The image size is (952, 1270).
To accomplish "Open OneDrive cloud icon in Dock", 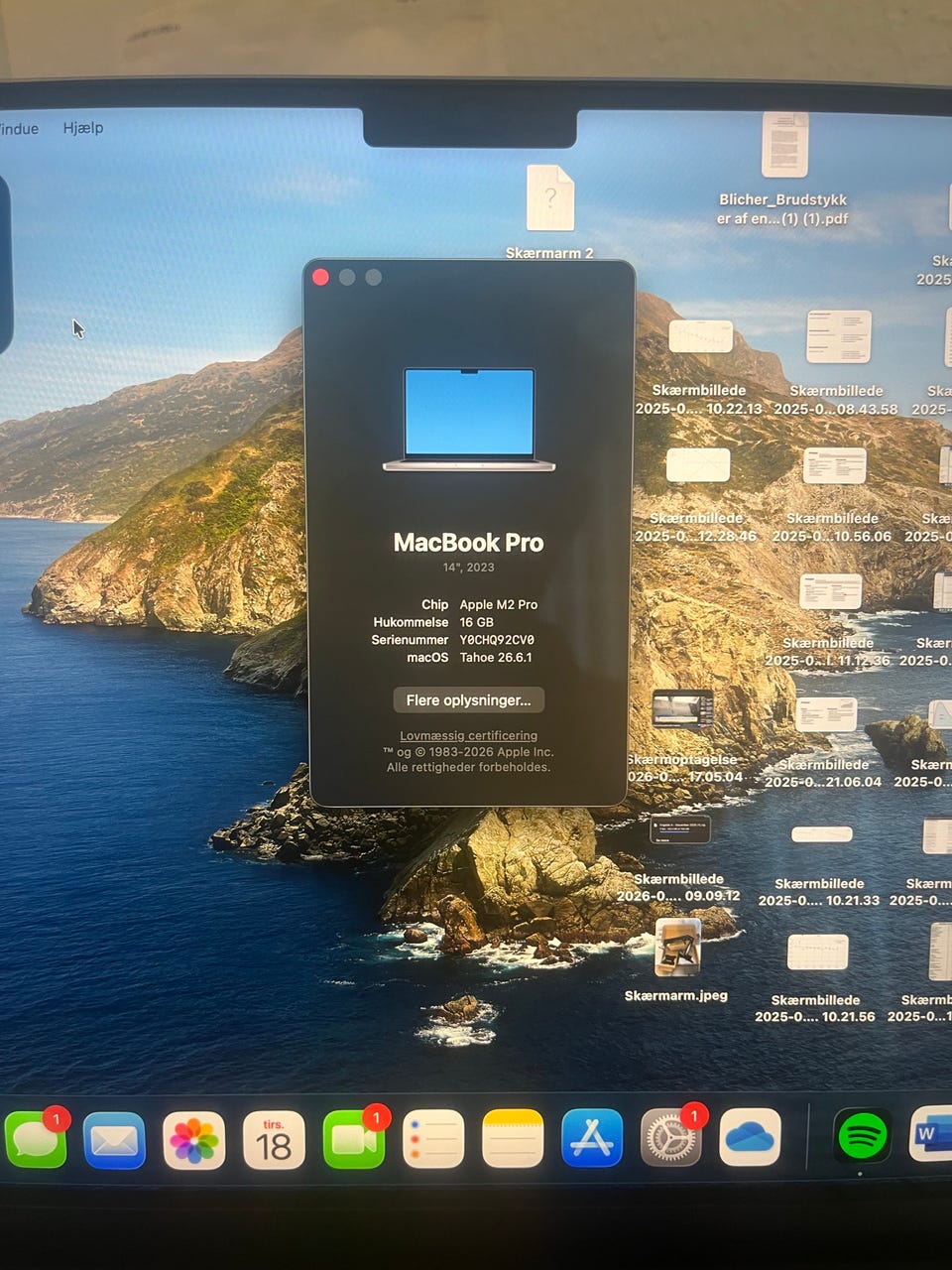I will 751,1137.
